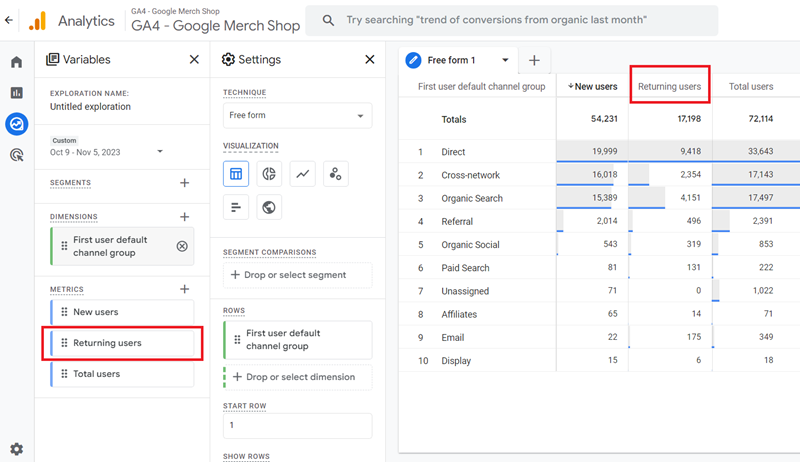Click the Start Row input field
800x462 pixels.
pyautogui.click(x=297, y=425)
